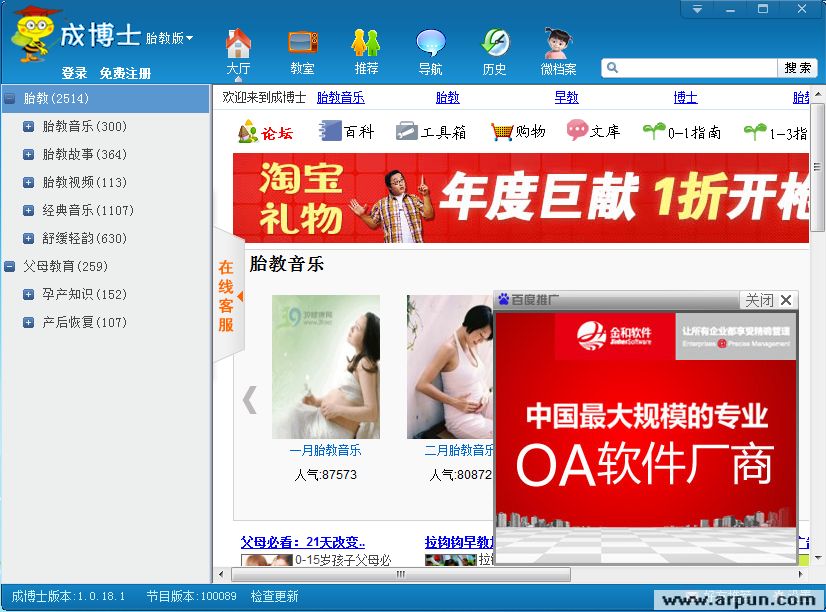Click the horizontal scrollbar right arrow
Screen dimensions: 826x612
point(801,574)
